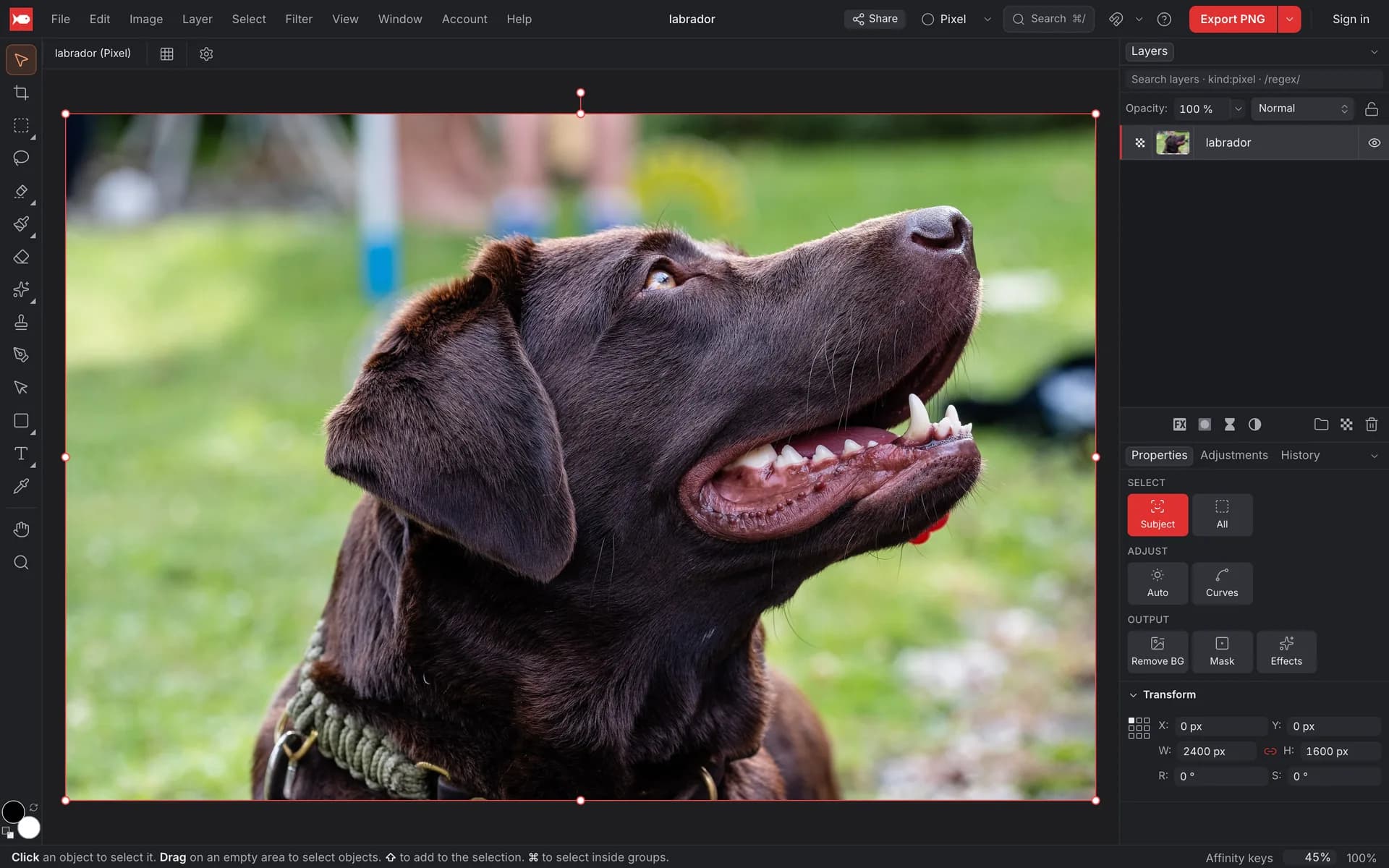Viewport: 1389px width, 868px height.
Task: Switch to the History tab
Action: (1300, 455)
